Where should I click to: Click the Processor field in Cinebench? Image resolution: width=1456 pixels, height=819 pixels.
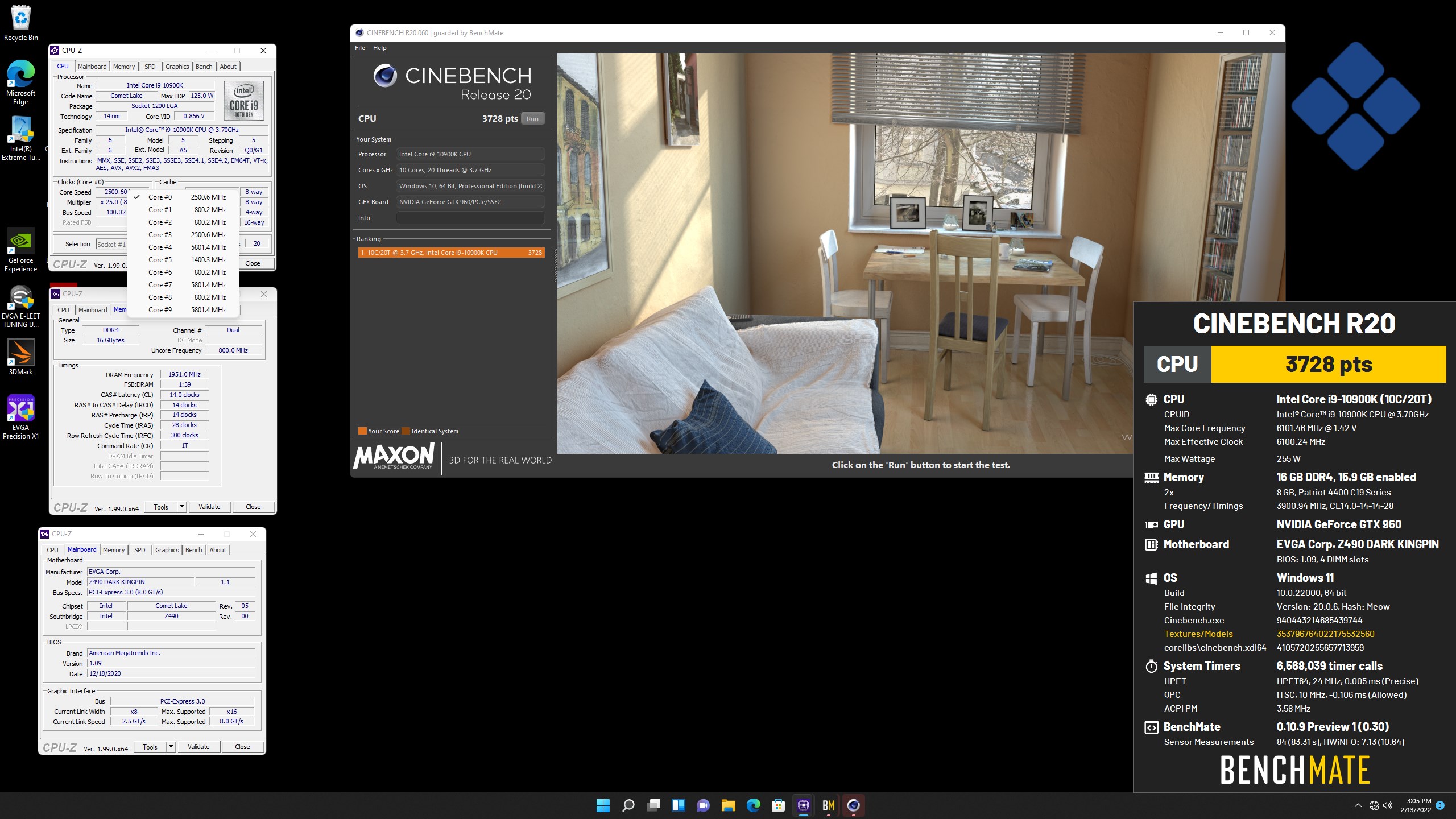coord(470,154)
